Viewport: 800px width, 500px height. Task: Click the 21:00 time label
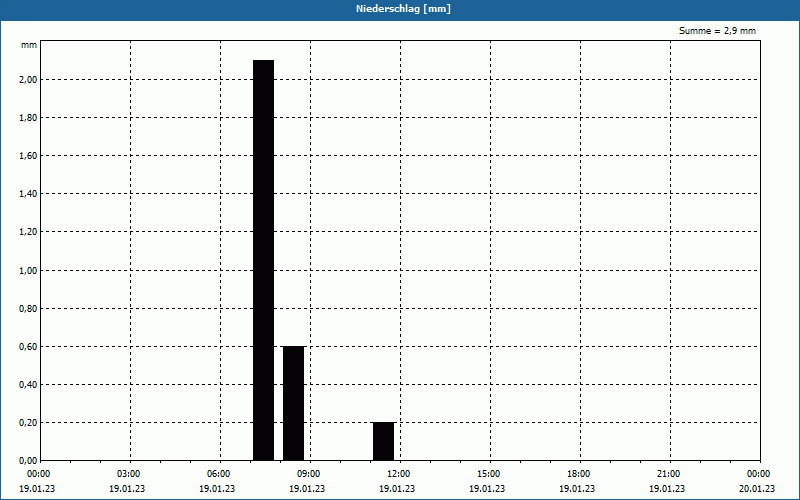click(669, 474)
